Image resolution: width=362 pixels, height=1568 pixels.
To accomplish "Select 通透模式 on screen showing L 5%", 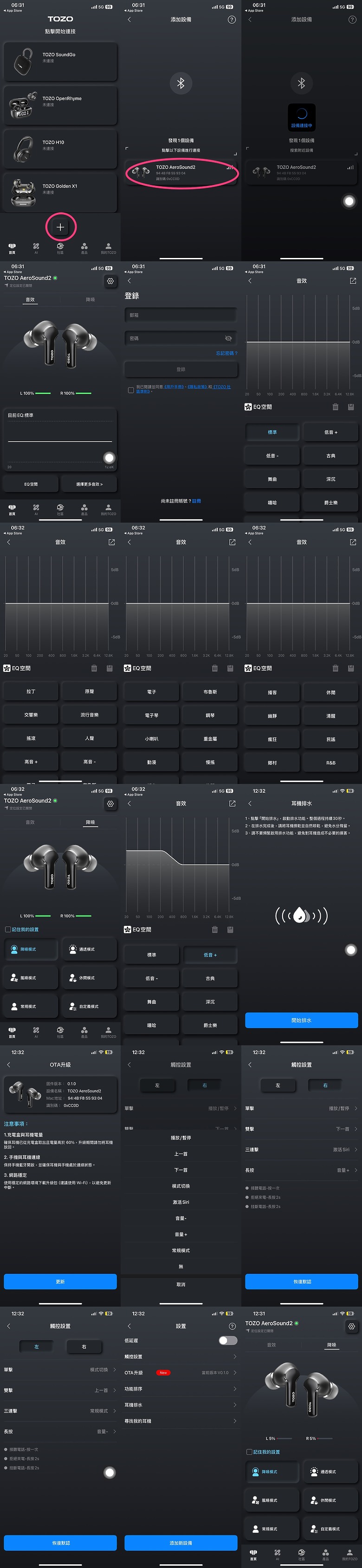I will point(331,1472).
